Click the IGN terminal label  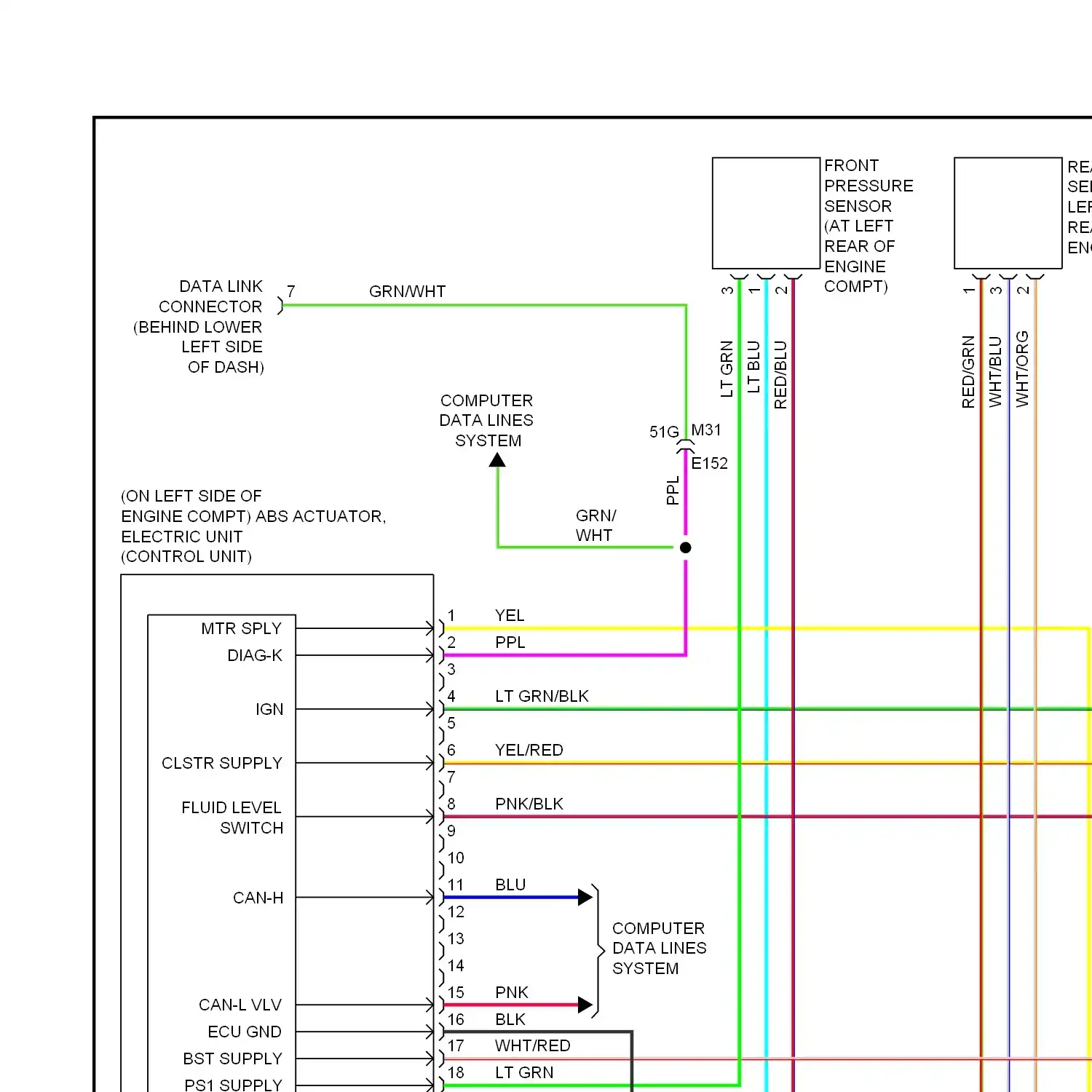[x=269, y=709]
